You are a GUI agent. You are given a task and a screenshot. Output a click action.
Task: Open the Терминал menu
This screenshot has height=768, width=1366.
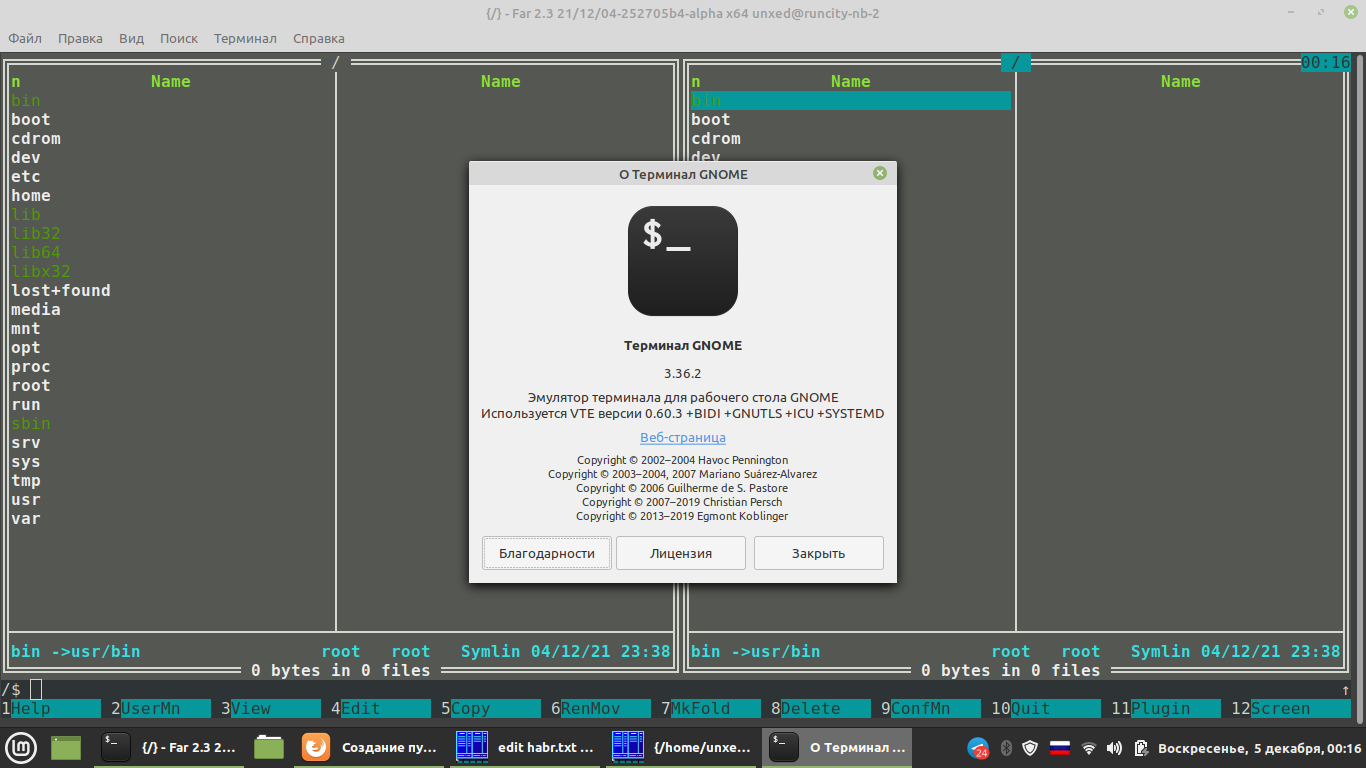pyautogui.click(x=245, y=38)
